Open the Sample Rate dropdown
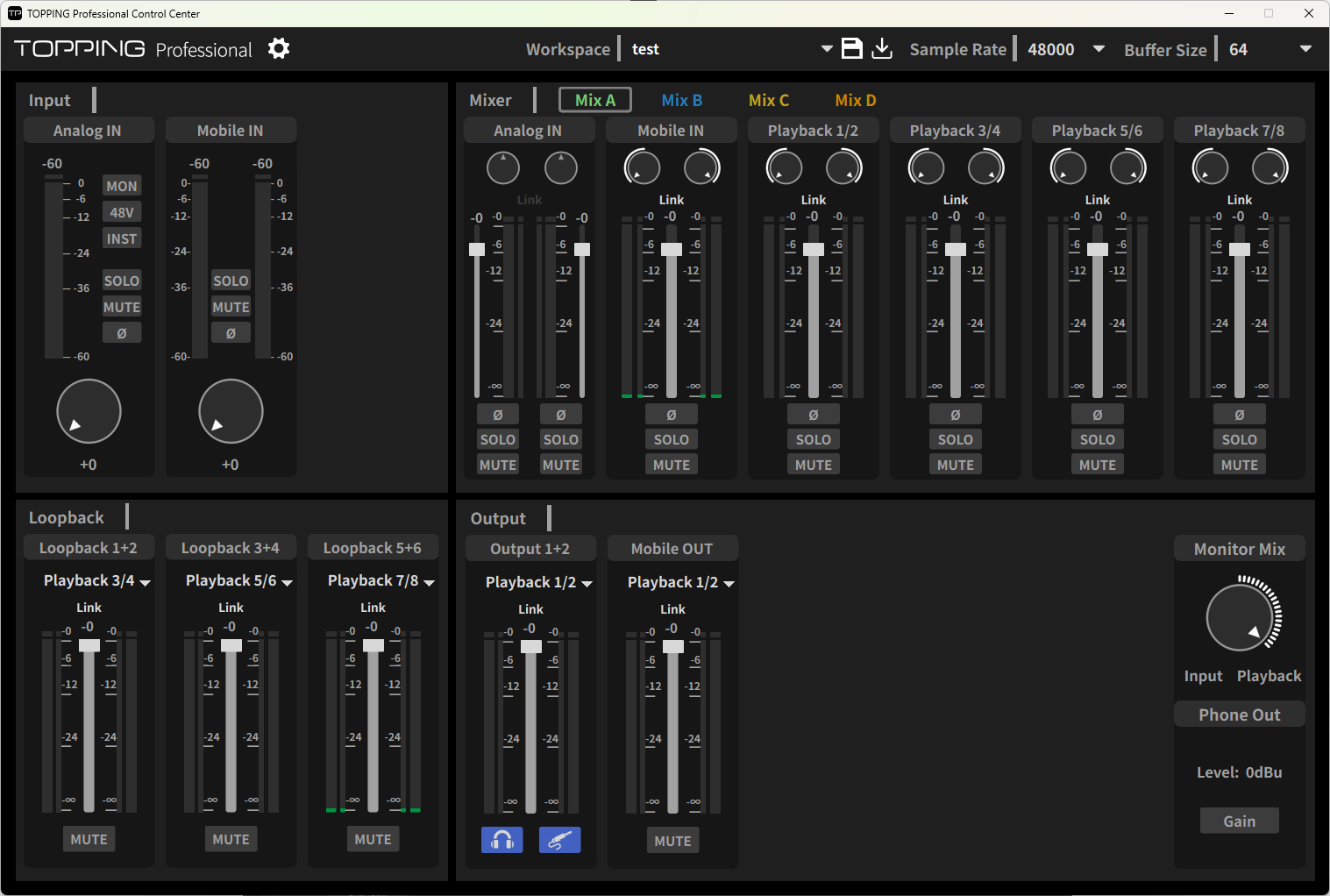Screen dimensions: 1330x896 pos(1099,49)
